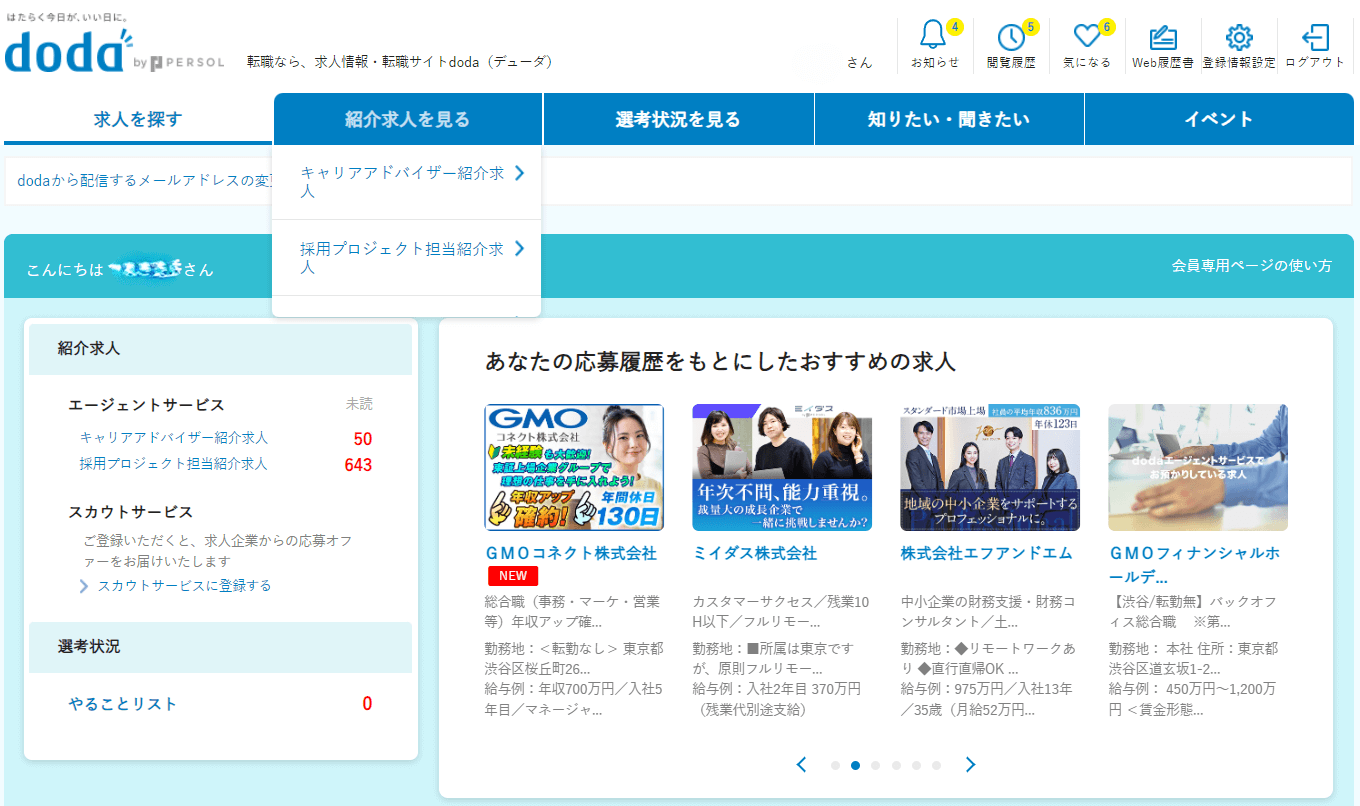This screenshot has height=806, width=1360.
Task: Click the GMOコネクト job banner thumbnail
Action: pyautogui.click(x=574, y=467)
